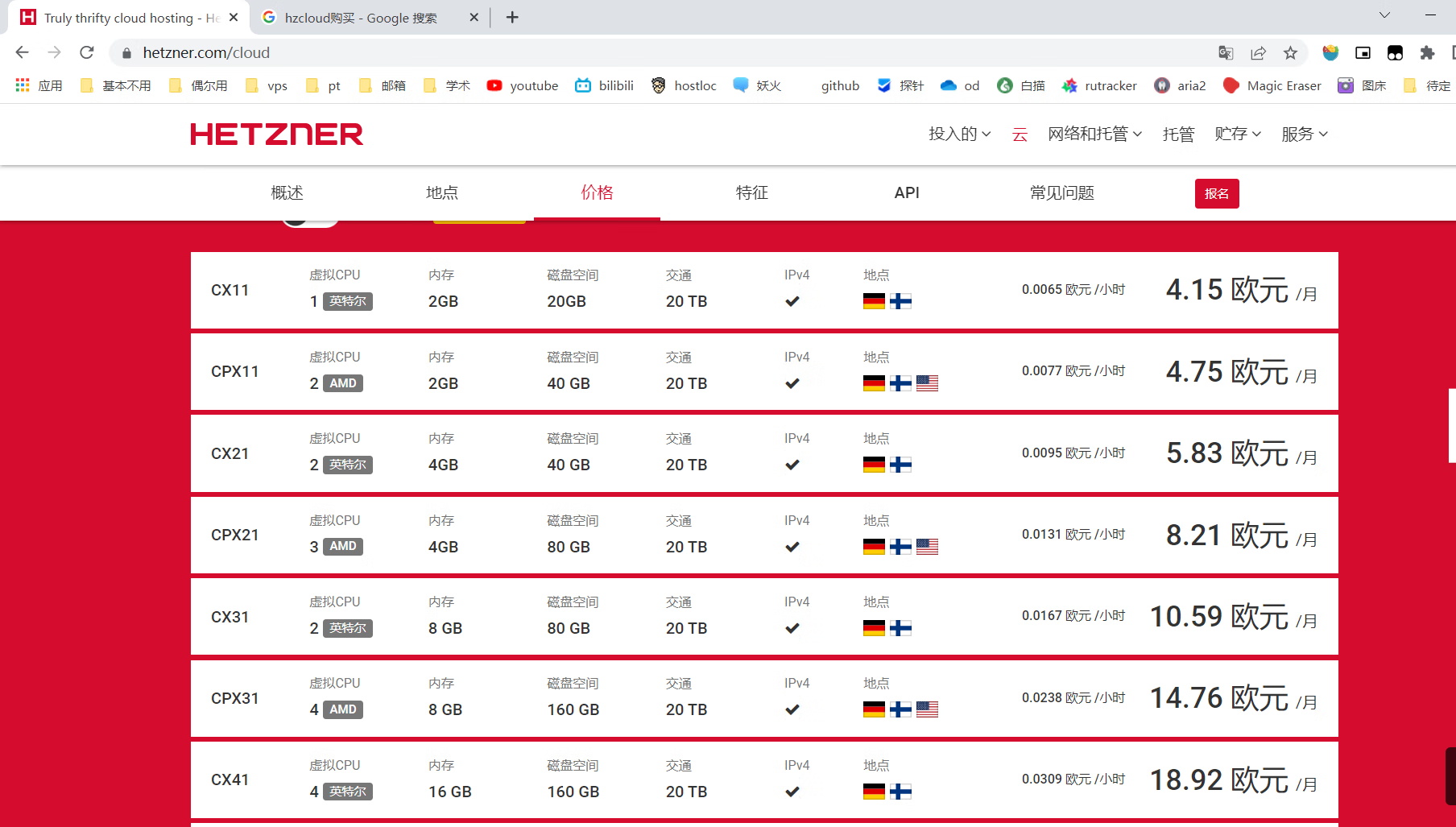Bookmark this page with the star
The height and width of the screenshot is (827, 1456).
[x=1290, y=53]
